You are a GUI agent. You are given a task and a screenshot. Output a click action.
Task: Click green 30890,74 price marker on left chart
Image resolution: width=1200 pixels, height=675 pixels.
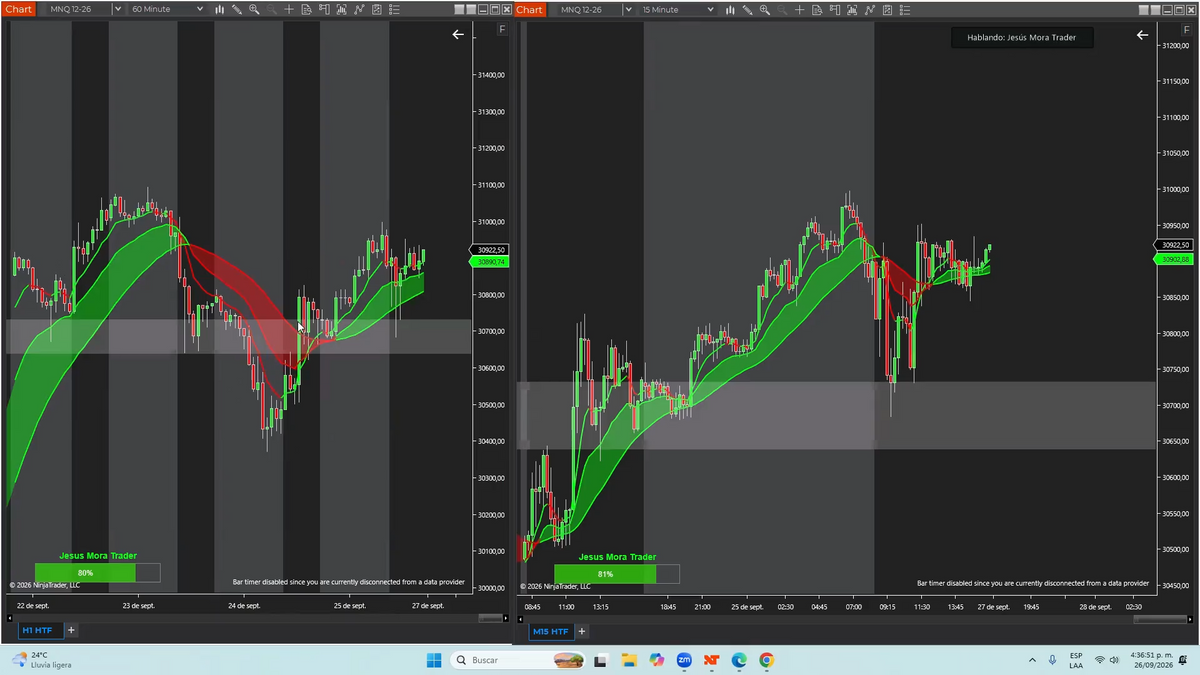point(489,262)
